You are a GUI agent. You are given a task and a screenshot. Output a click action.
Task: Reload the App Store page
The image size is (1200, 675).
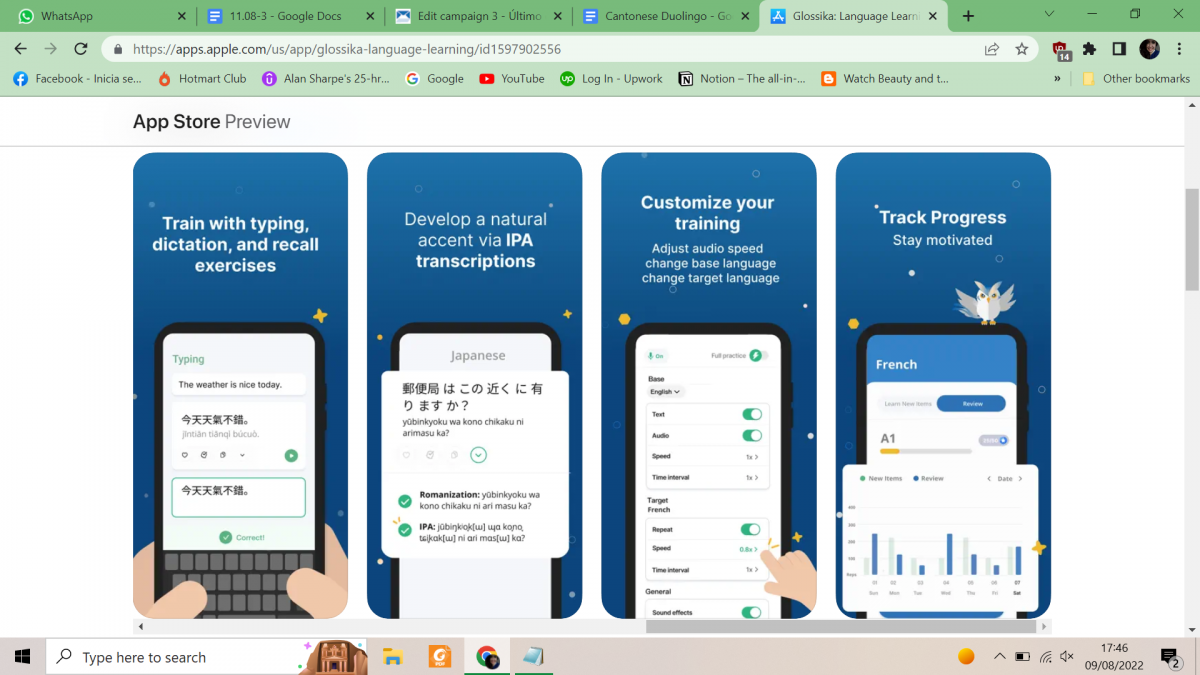(81, 49)
